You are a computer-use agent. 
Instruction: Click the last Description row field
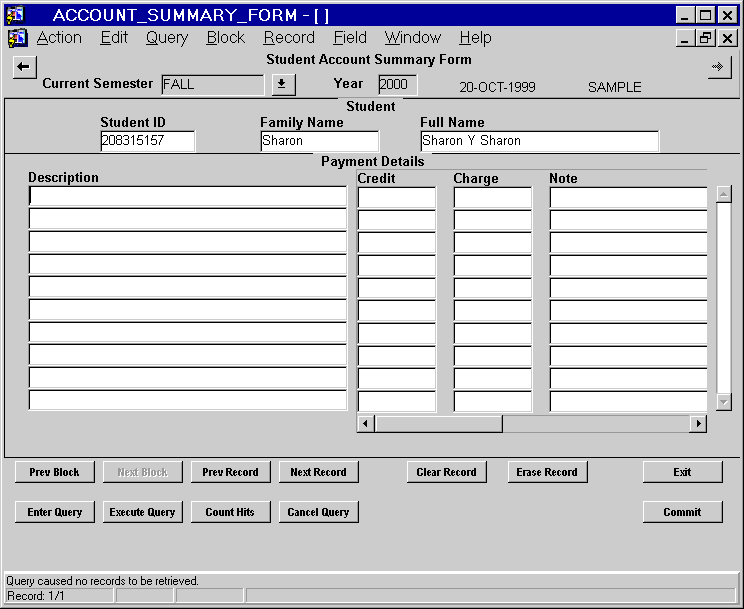(188, 400)
